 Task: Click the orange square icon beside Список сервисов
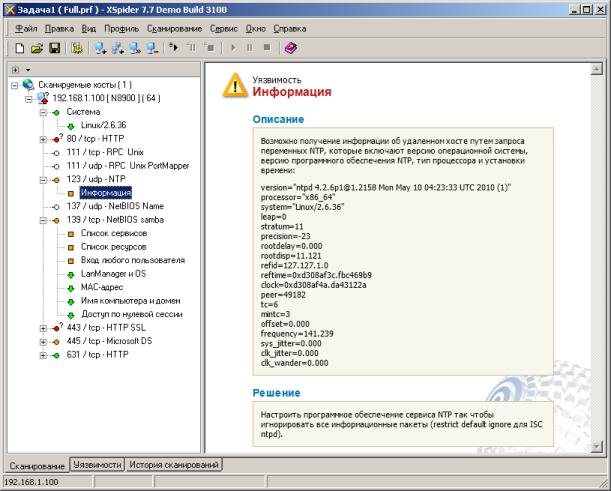(71, 234)
